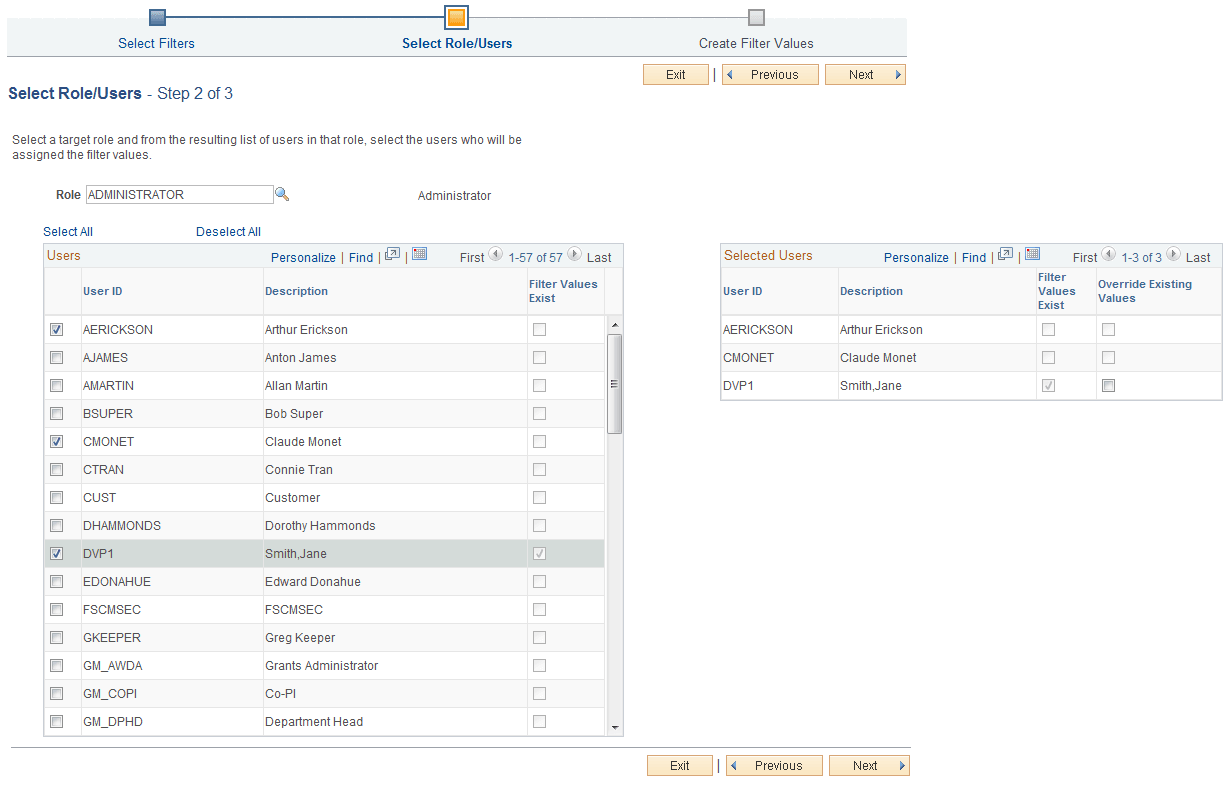This screenshot has width=1231, height=788.
Task: Click the Select Filters step indicator square
Action: (156, 17)
